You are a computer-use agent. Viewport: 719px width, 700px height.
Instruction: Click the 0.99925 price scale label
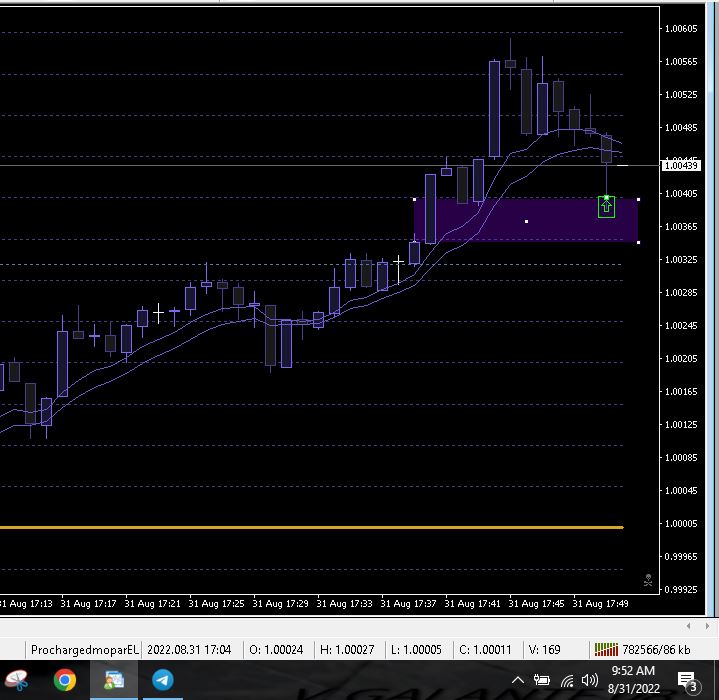coord(681,590)
